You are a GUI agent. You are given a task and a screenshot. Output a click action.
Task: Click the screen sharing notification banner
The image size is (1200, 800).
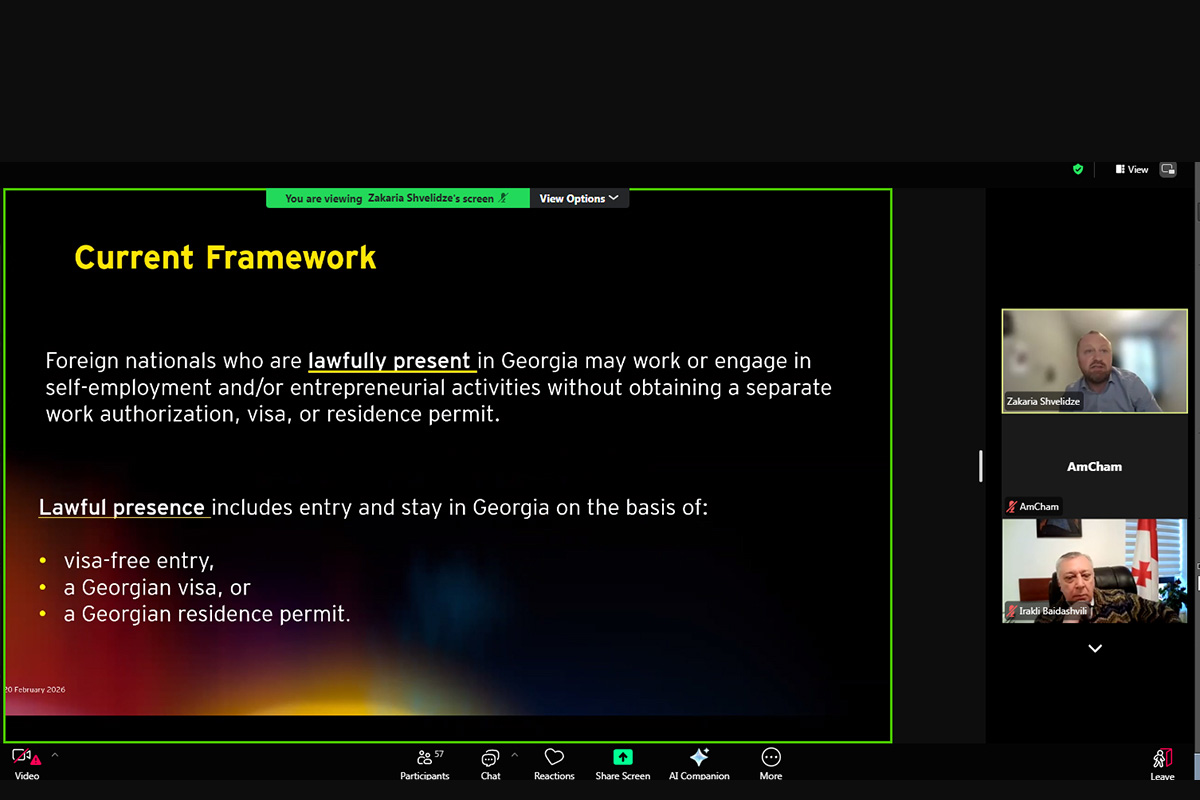pyautogui.click(x=397, y=198)
